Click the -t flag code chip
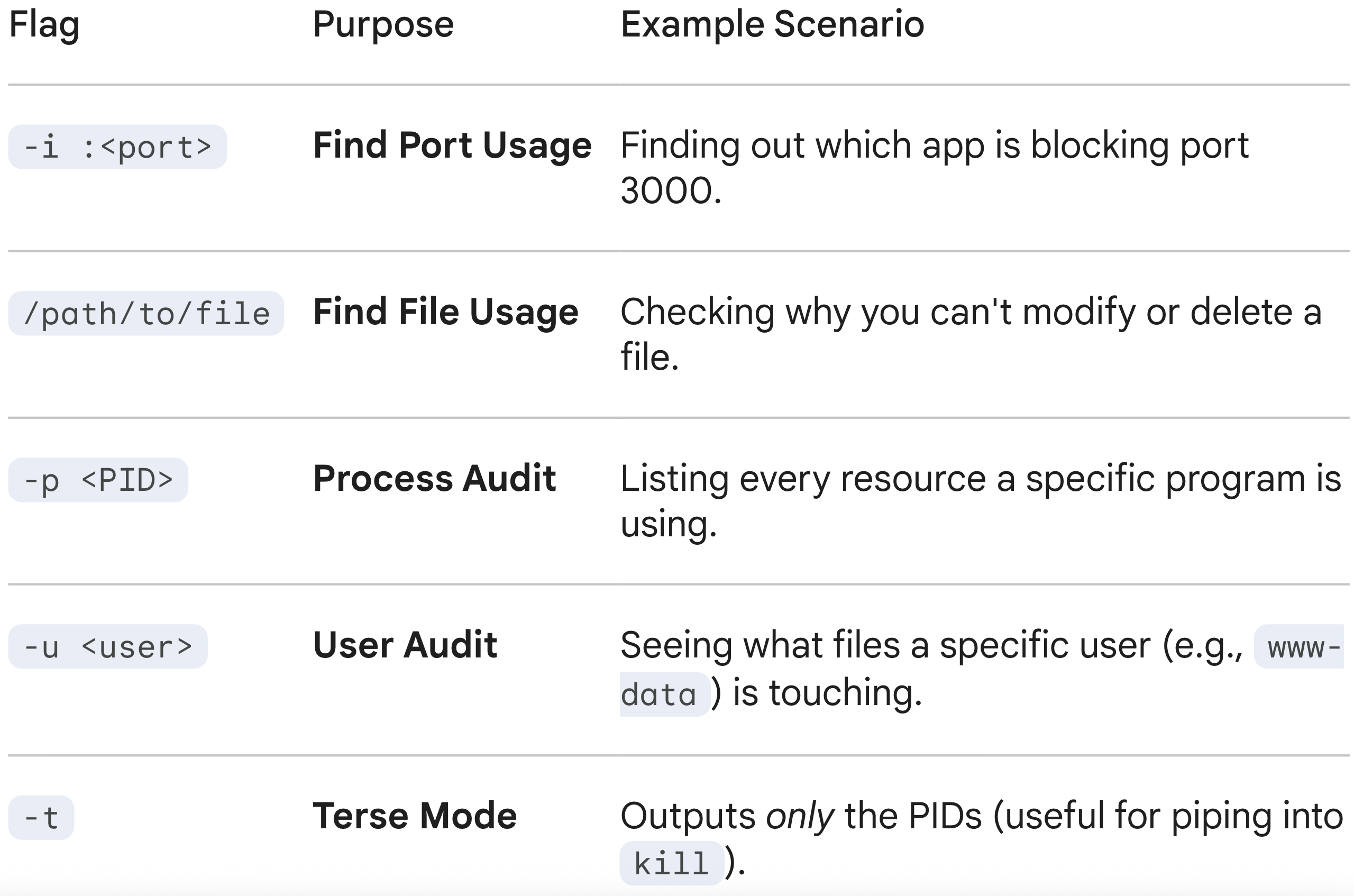The height and width of the screenshot is (896, 1354). pyautogui.click(x=41, y=818)
